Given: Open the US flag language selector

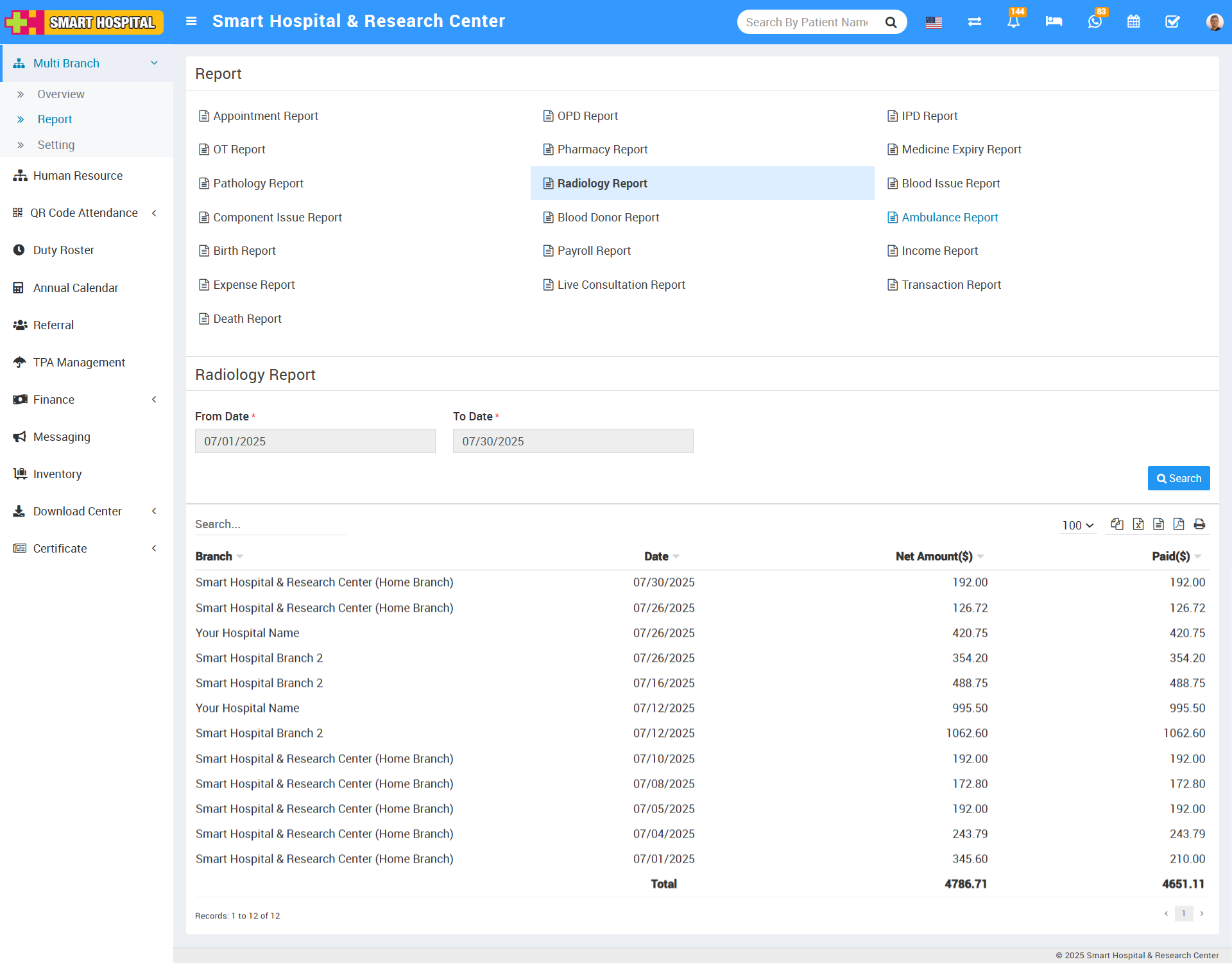Looking at the screenshot, I should 934,22.
